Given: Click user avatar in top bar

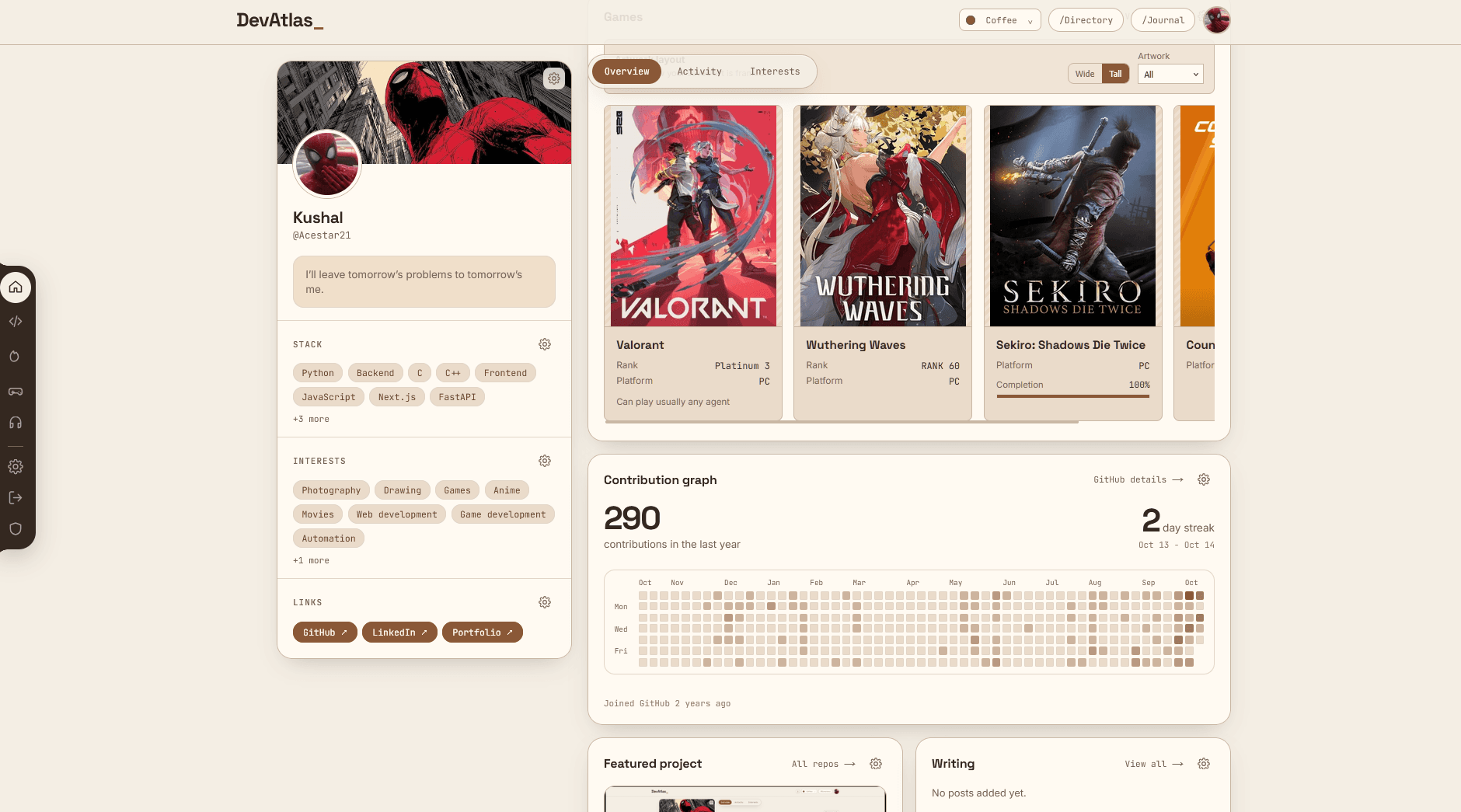Looking at the screenshot, I should [1217, 20].
